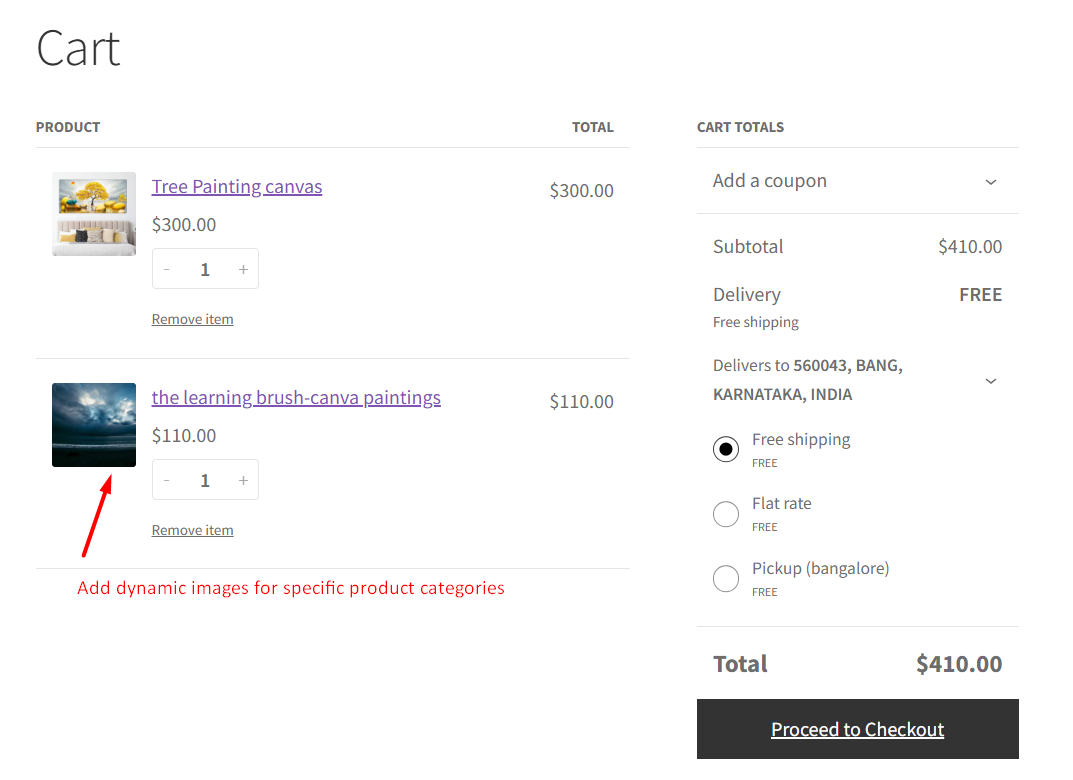Click the Tree Painting canvas product thumbnail
This screenshot has height=780, width=1073.
click(x=94, y=214)
